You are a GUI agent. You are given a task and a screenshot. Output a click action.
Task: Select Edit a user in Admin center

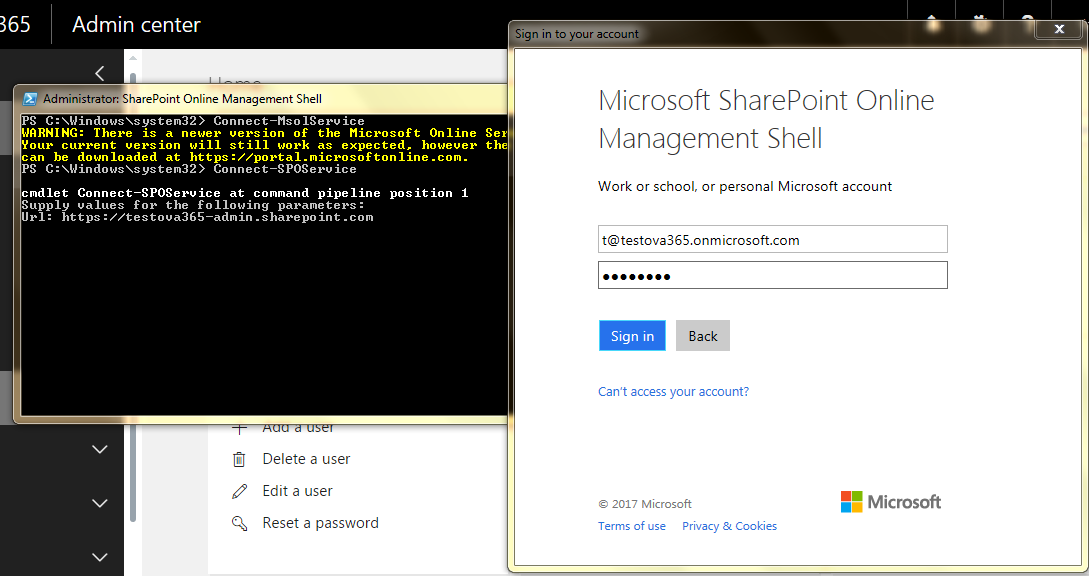(x=297, y=491)
